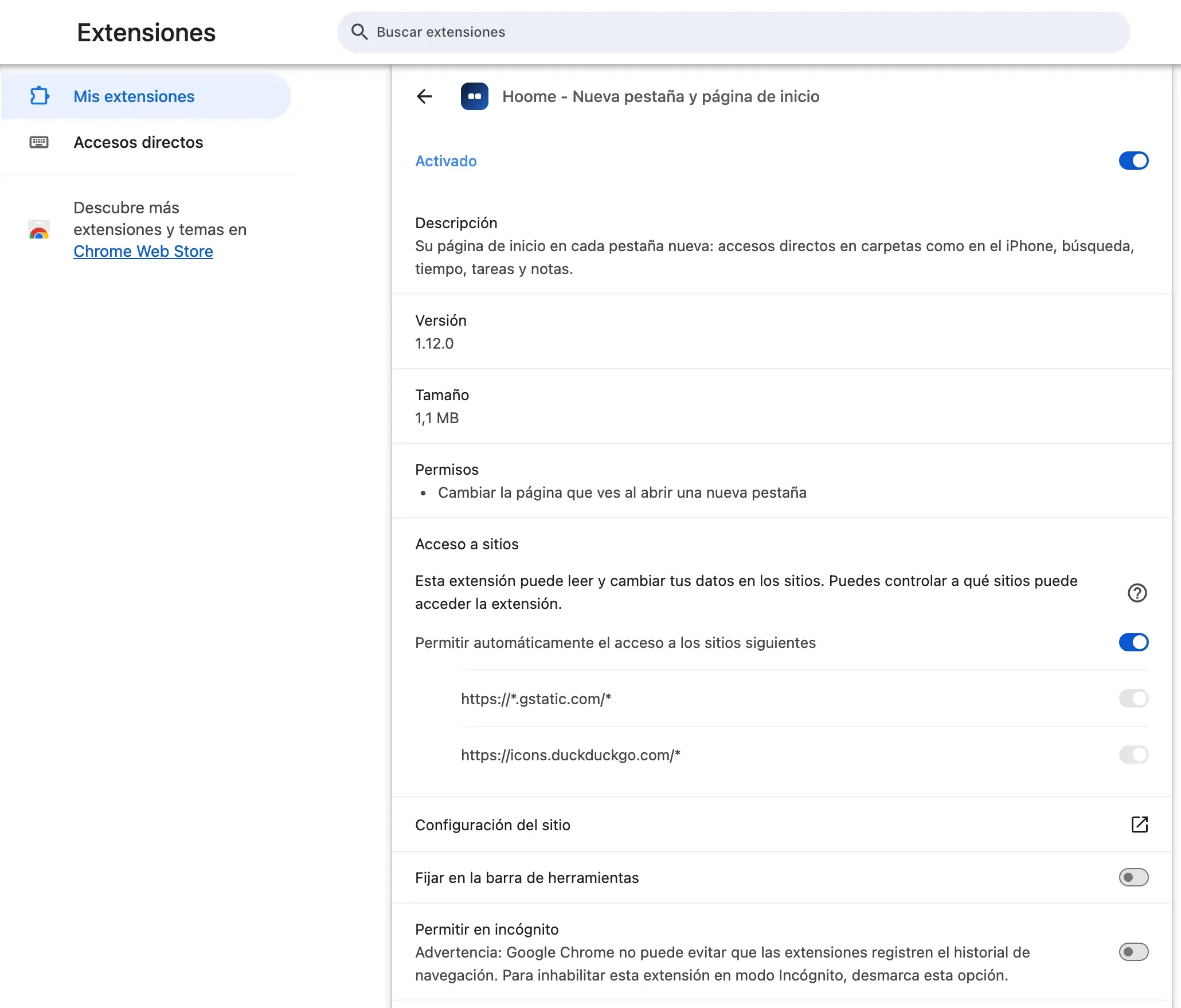Select Mis extensiones in the sidebar
This screenshot has width=1181, height=1008.
146,96
